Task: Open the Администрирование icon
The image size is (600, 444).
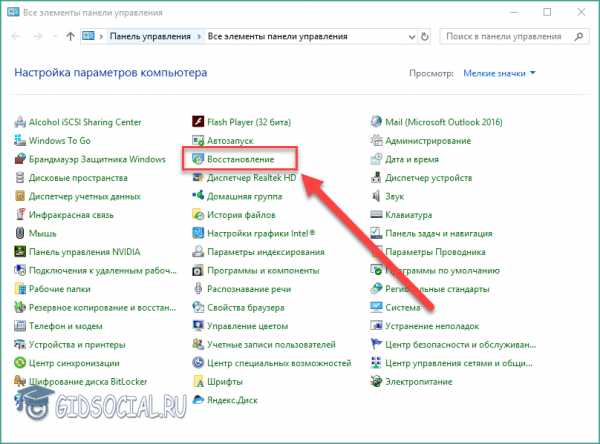Action: [x=376, y=140]
